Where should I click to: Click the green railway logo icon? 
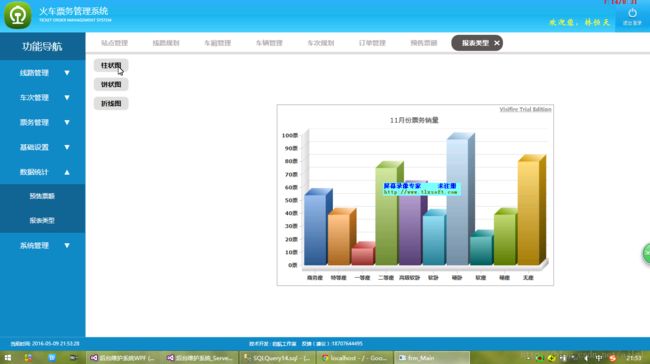[17, 15]
